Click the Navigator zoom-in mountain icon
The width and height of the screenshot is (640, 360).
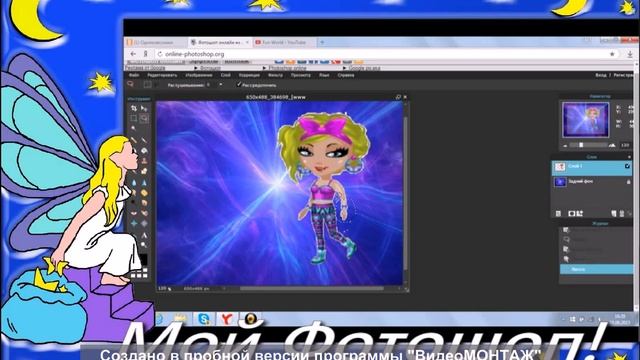[612, 145]
